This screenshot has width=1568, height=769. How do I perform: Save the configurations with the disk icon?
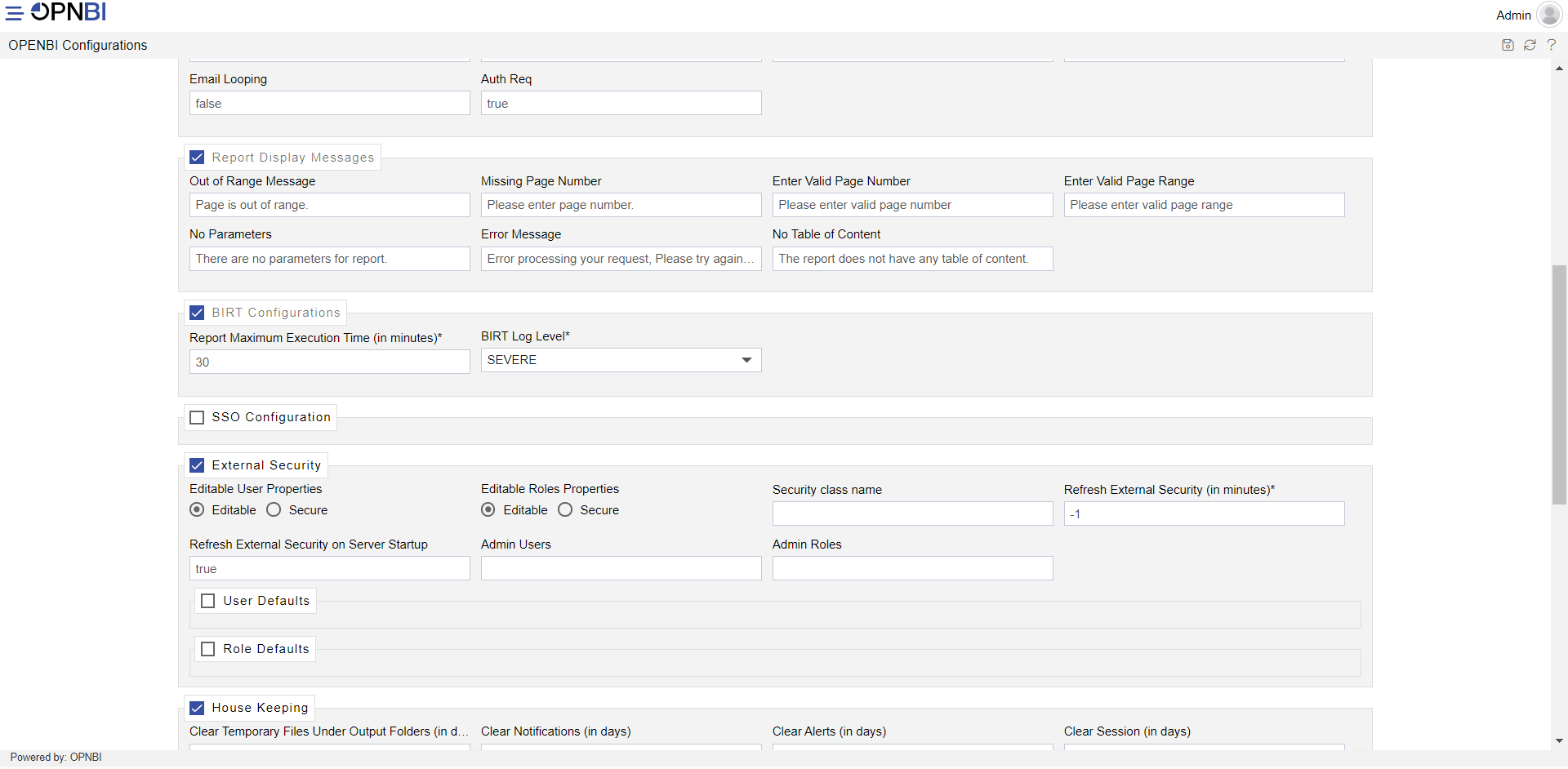(x=1508, y=45)
